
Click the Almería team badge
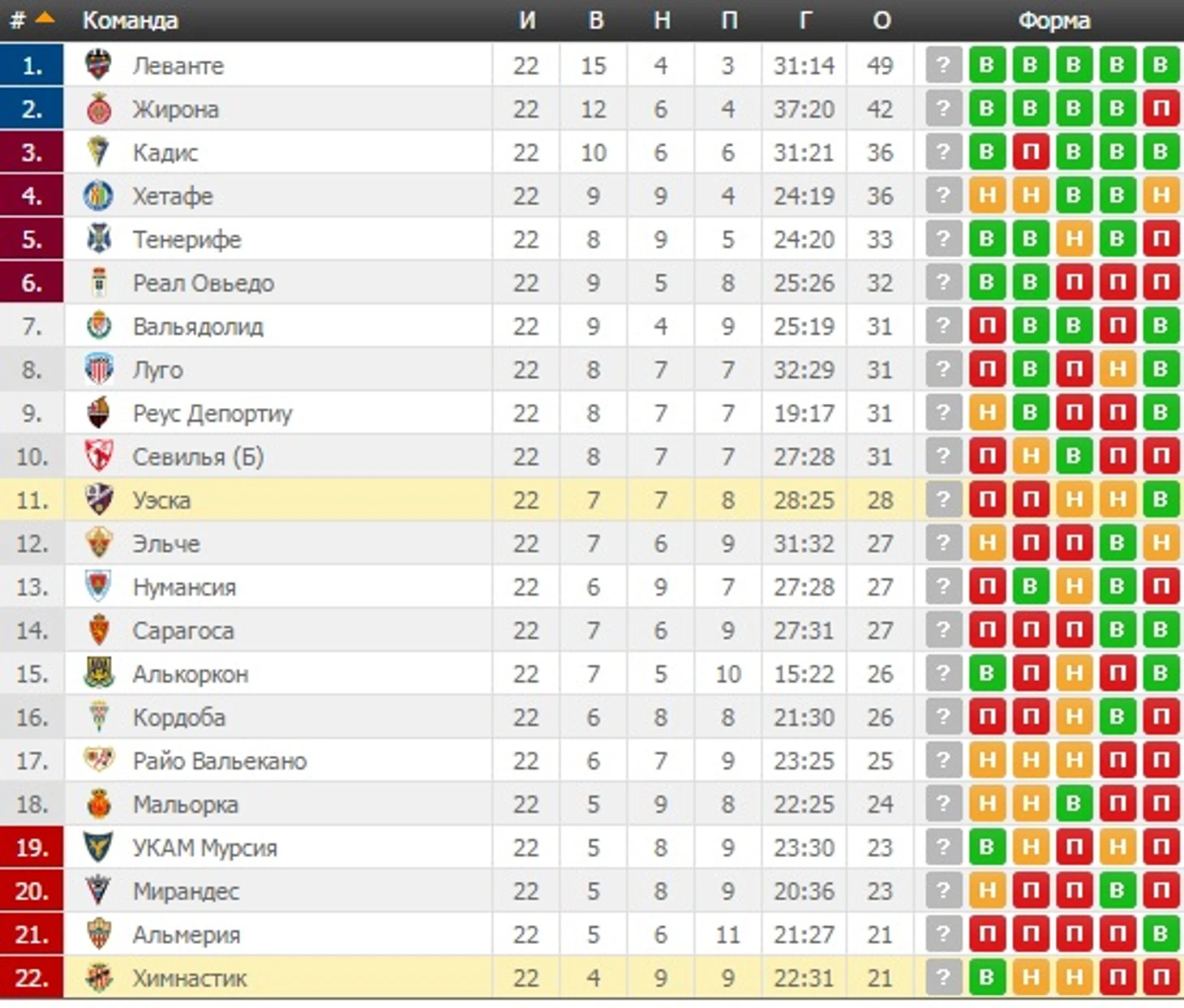coord(98,934)
